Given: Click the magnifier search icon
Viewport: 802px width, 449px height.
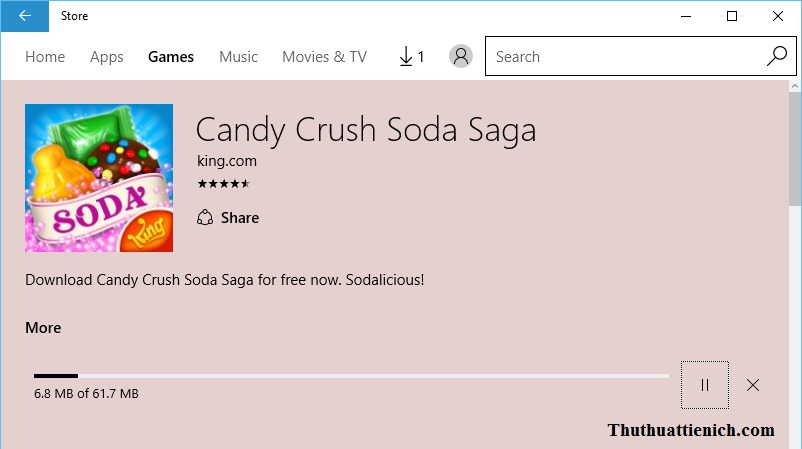Looking at the screenshot, I should coord(776,57).
